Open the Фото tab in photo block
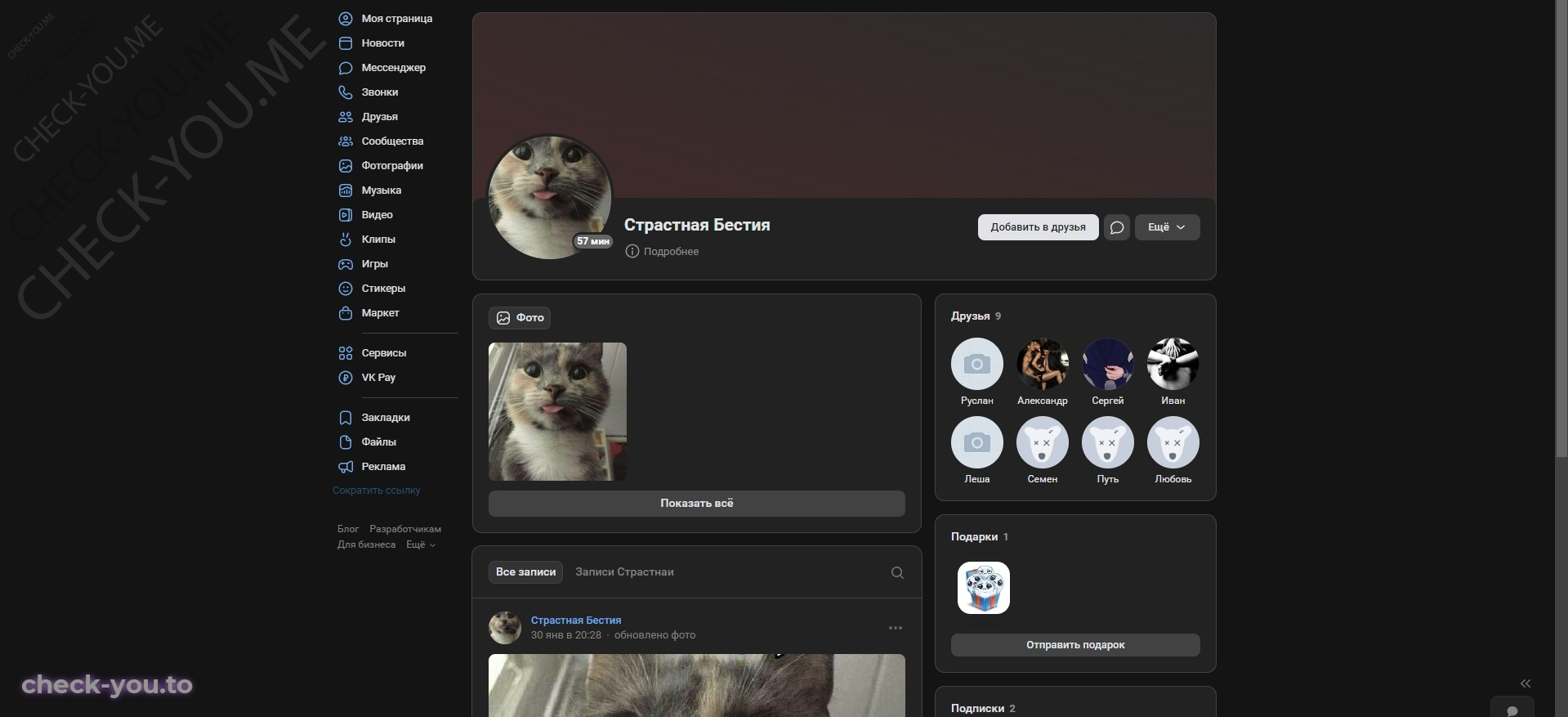The image size is (1568, 717). 520,318
